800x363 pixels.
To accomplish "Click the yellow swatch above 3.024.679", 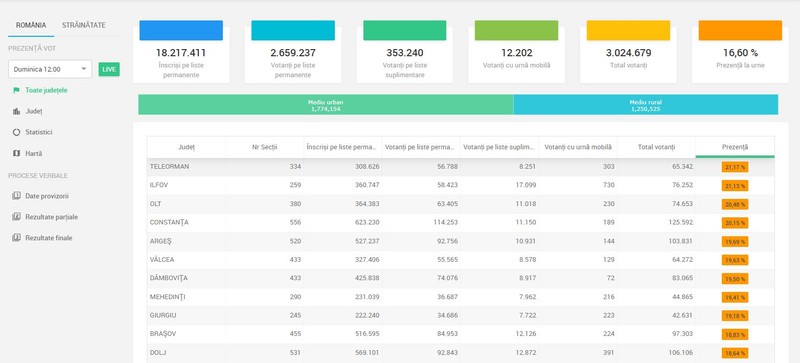I will click(628, 30).
